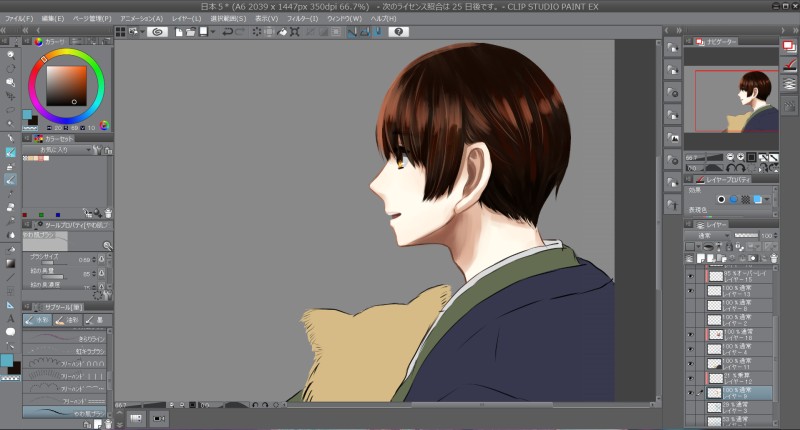
Task: Switch to the 油彩 sub tool group tab
Action: pos(67,320)
